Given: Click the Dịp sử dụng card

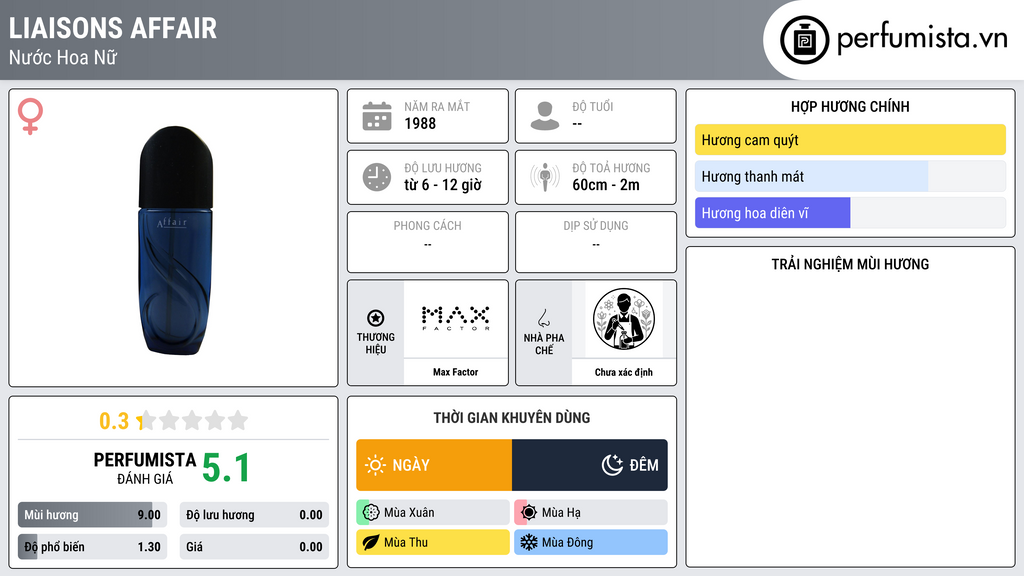Looking at the screenshot, I should click(x=596, y=242).
